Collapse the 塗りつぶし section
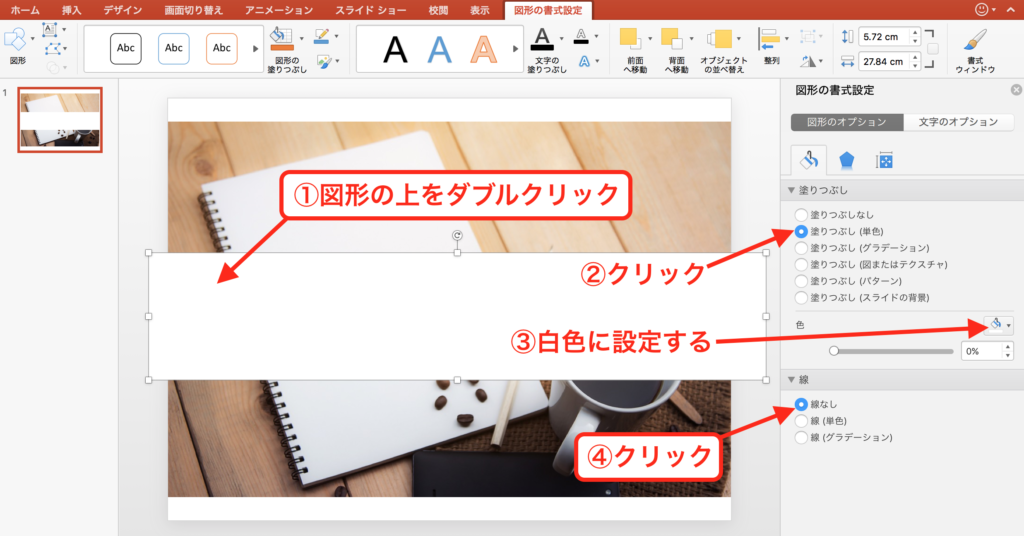The width and height of the screenshot is (1024, 536). click(792, 191)
